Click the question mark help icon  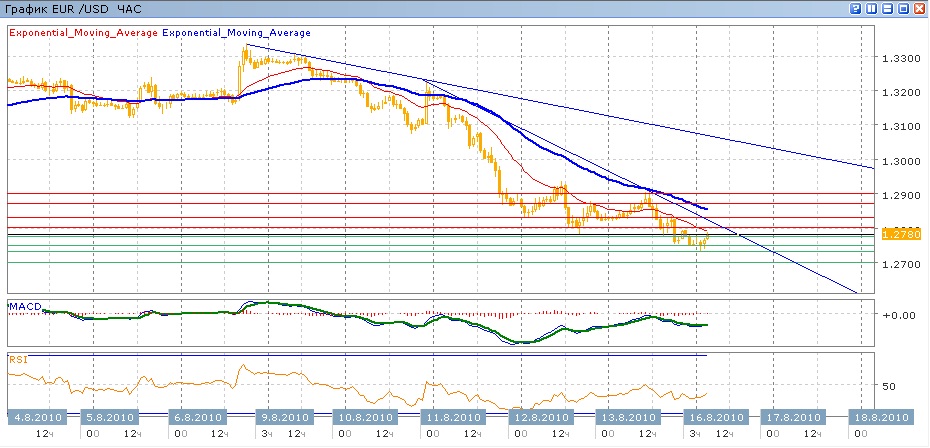coord(856,8)
